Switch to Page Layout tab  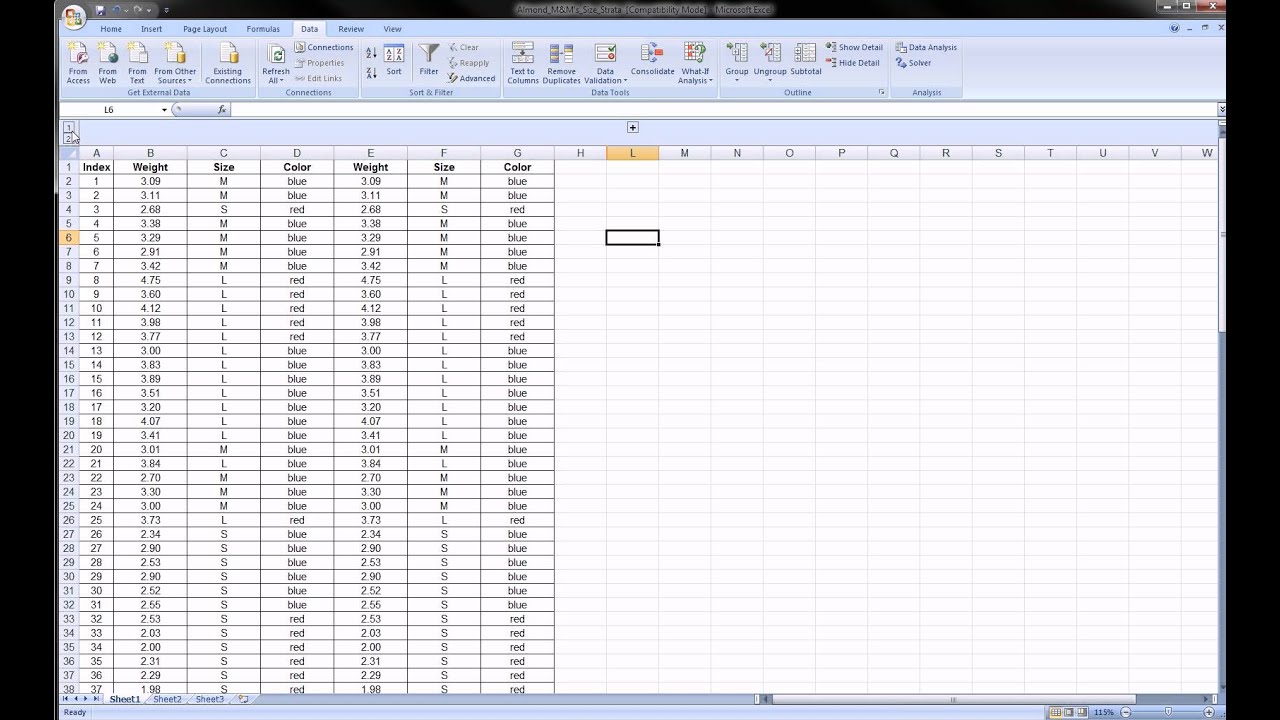(x=205, y=29)
